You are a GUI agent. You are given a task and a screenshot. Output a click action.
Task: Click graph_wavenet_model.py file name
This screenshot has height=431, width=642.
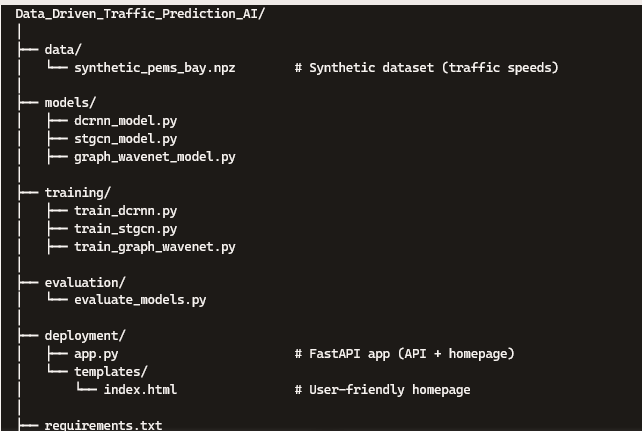(x=155, y=157)
